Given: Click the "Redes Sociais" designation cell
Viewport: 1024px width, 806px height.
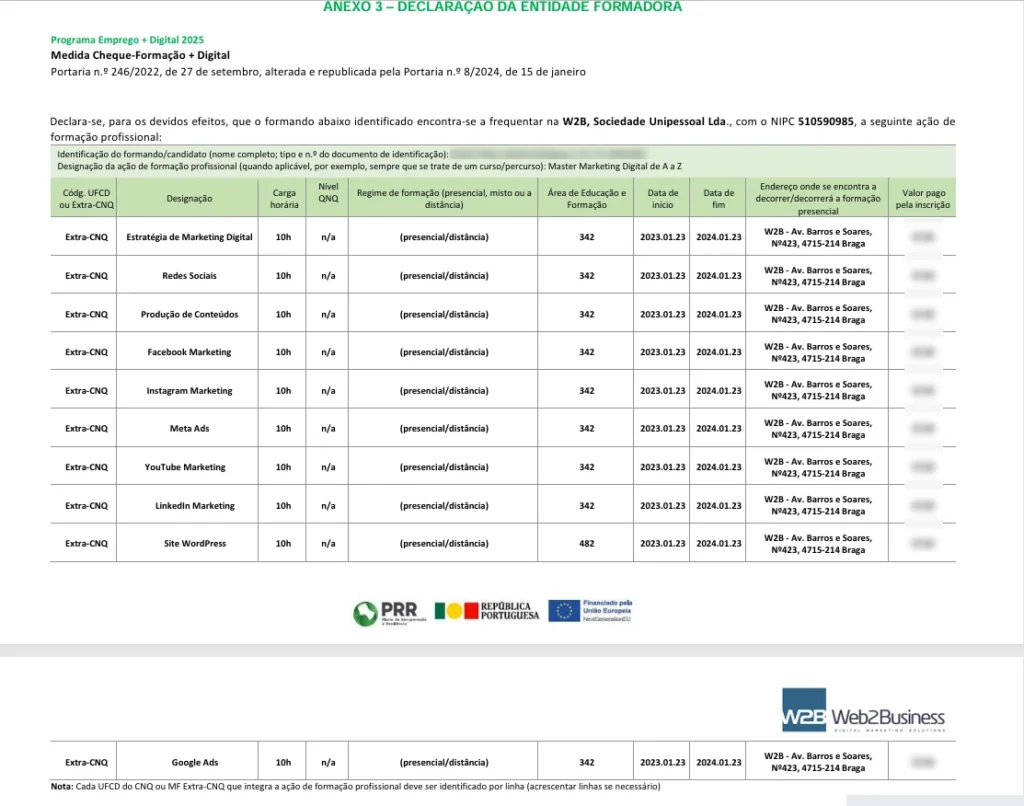Looking at the screenshot, I should click(189, 275).
